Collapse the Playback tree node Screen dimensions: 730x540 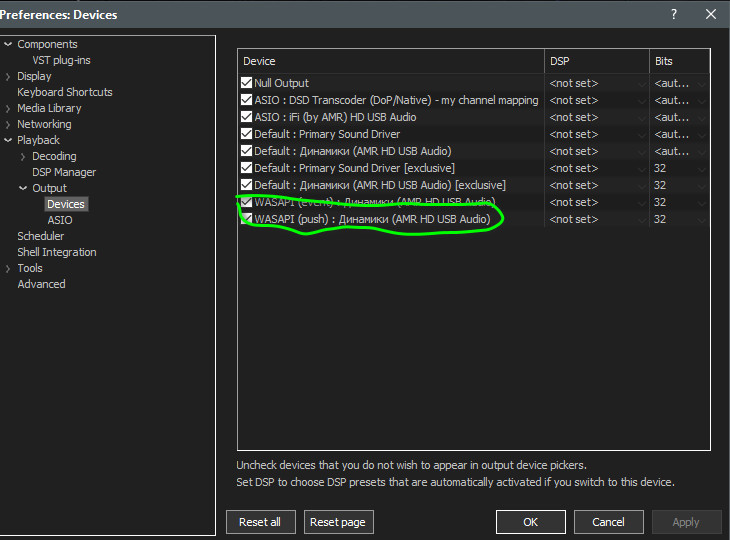[8, 140]
